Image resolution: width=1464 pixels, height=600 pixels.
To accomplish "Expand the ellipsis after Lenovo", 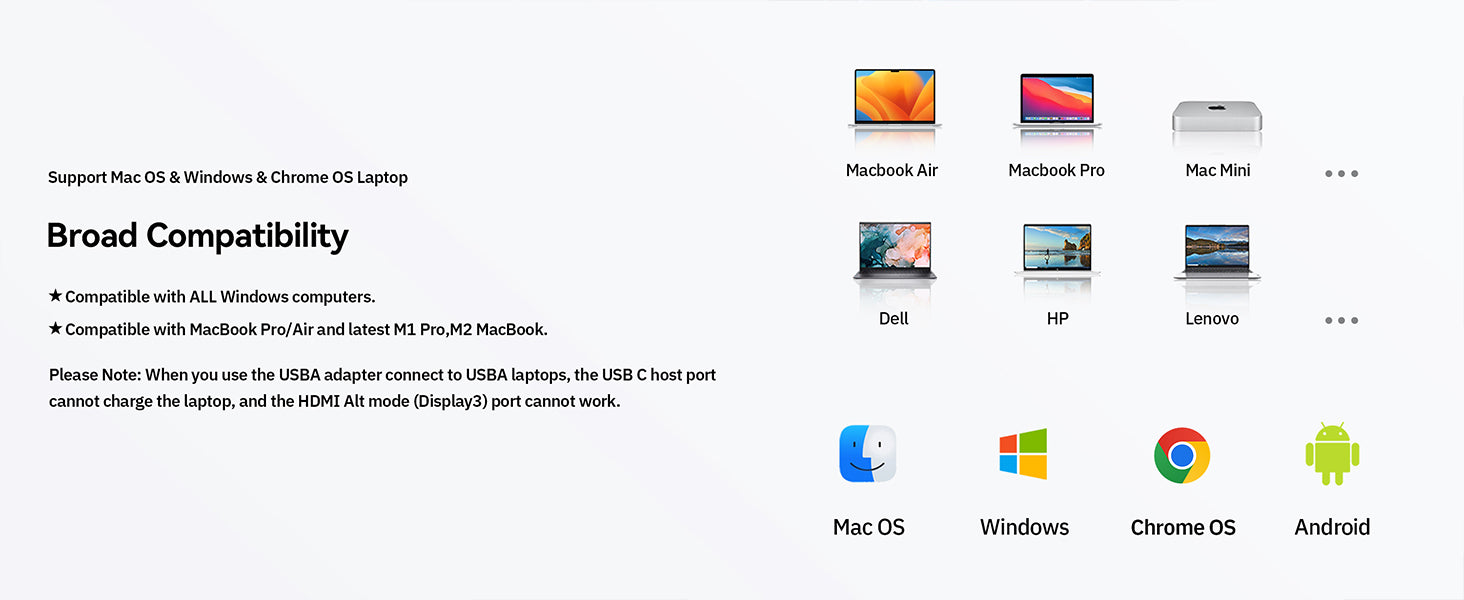I will pos(1341,320).
